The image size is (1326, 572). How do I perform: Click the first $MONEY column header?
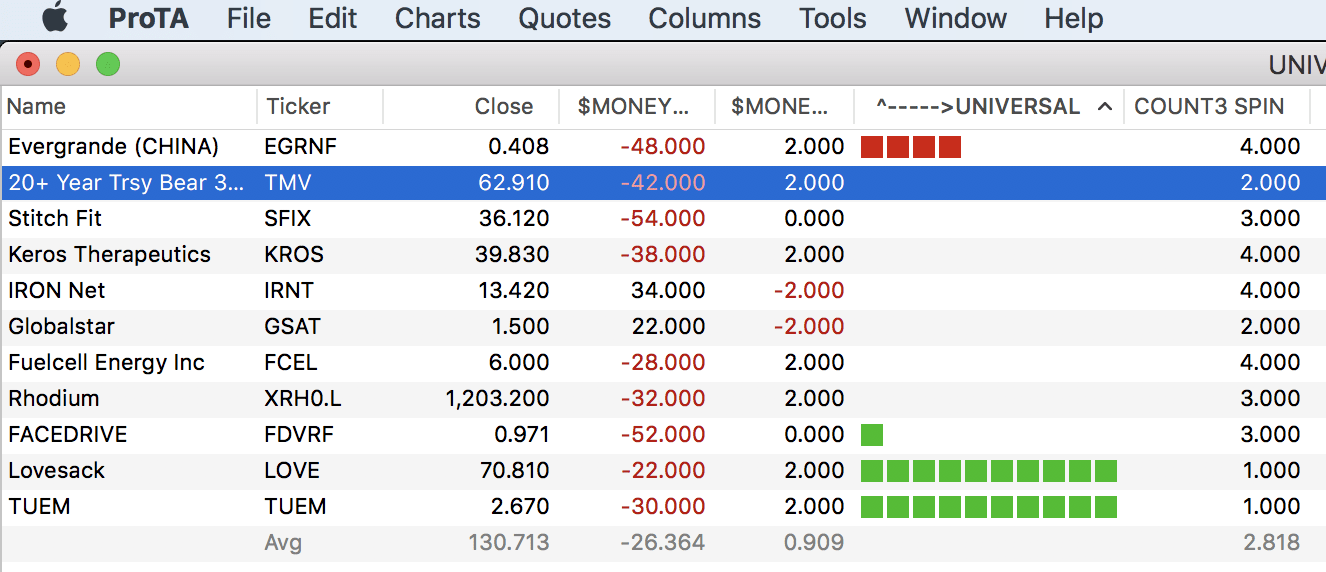(x=633, y=107)
